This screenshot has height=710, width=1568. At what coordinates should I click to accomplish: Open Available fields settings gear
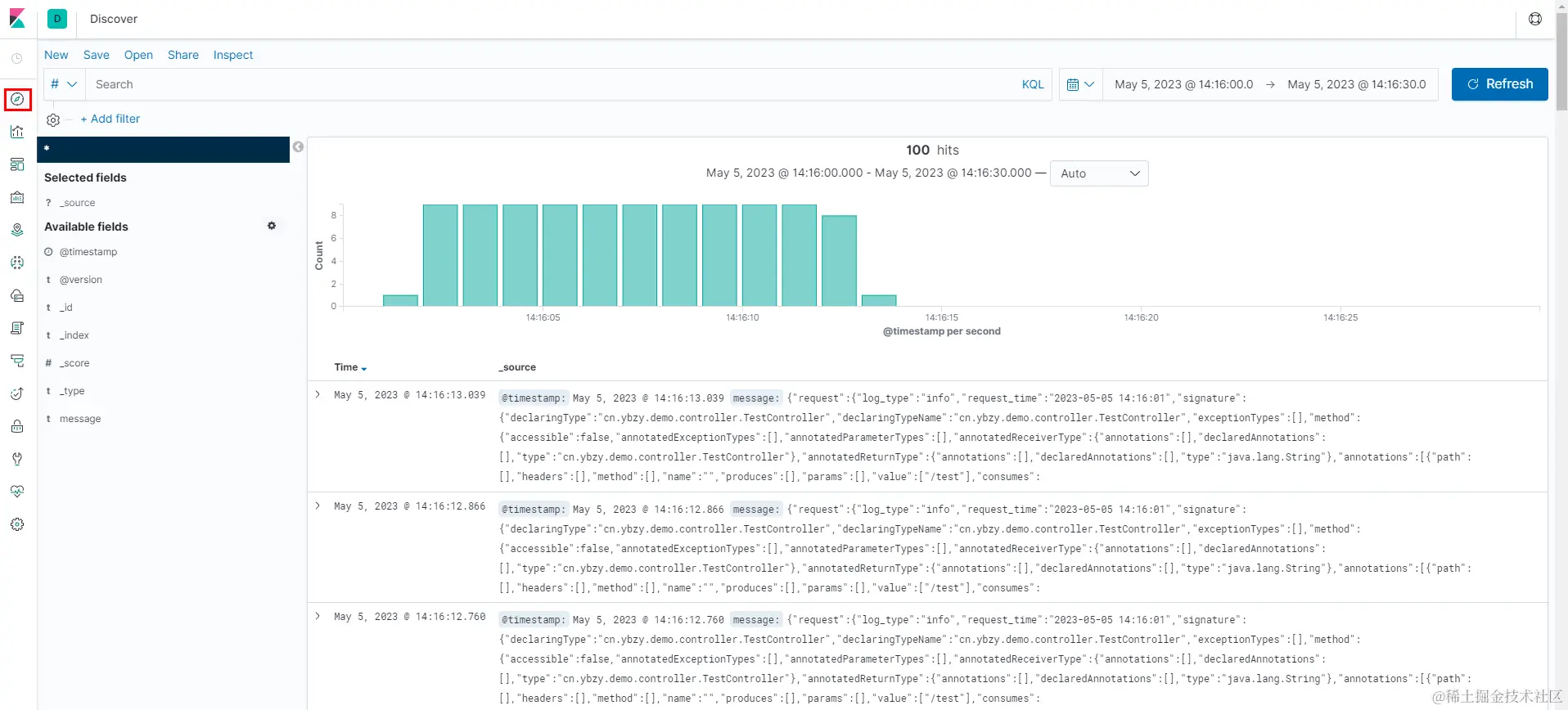(x=272, y=226)
